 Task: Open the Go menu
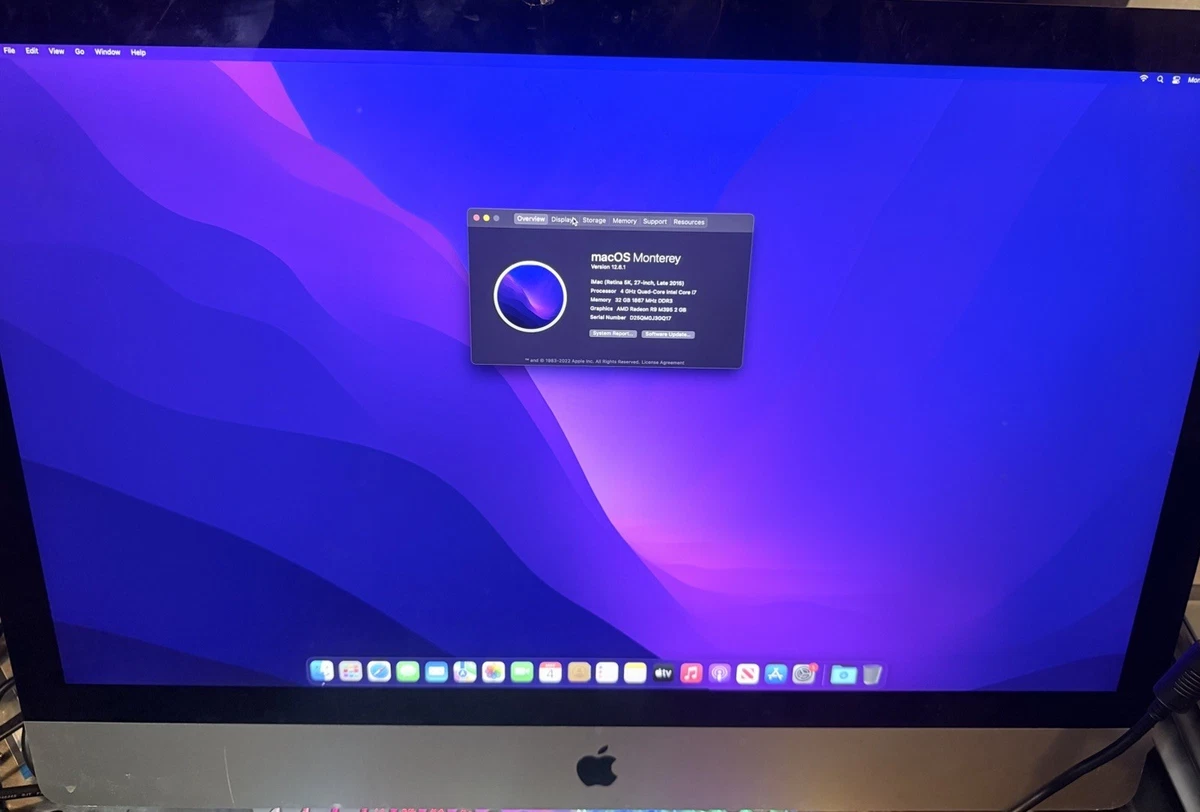click(79, 51)
